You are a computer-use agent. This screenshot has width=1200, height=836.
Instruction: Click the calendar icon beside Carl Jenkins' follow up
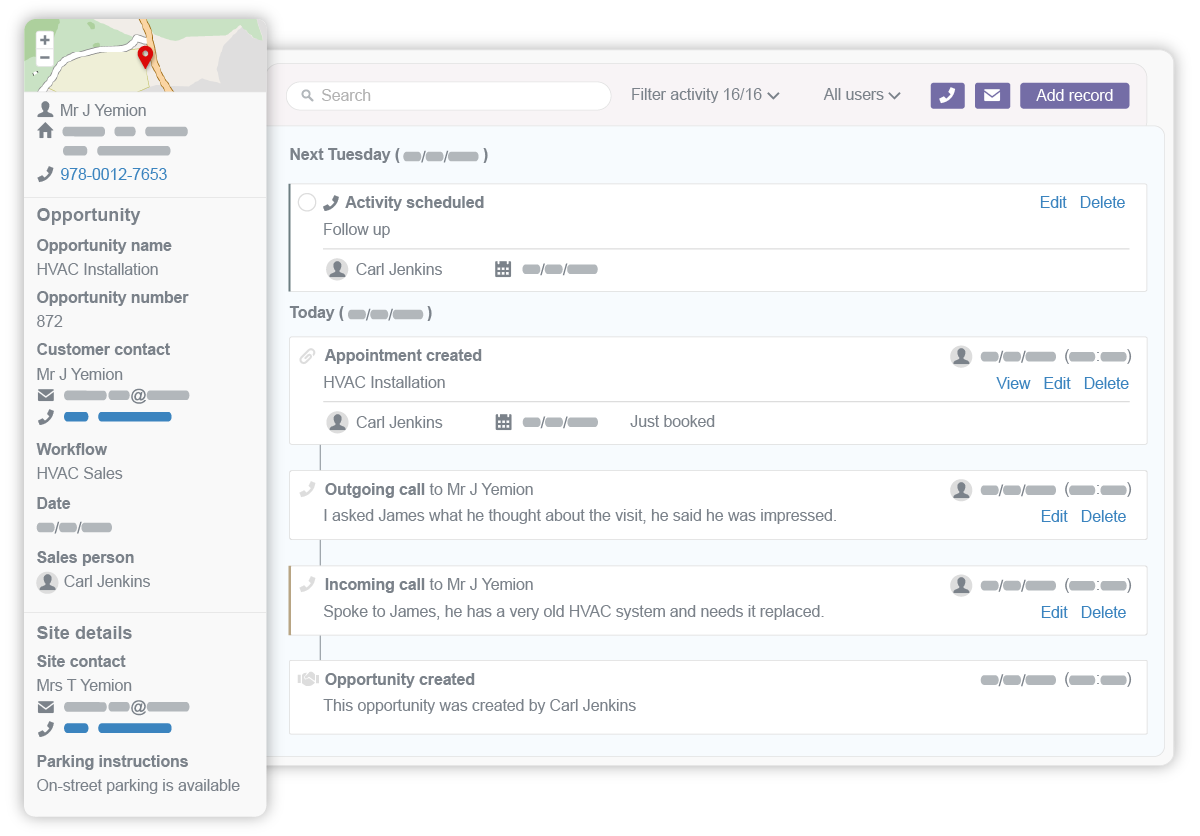click(502, 268)
